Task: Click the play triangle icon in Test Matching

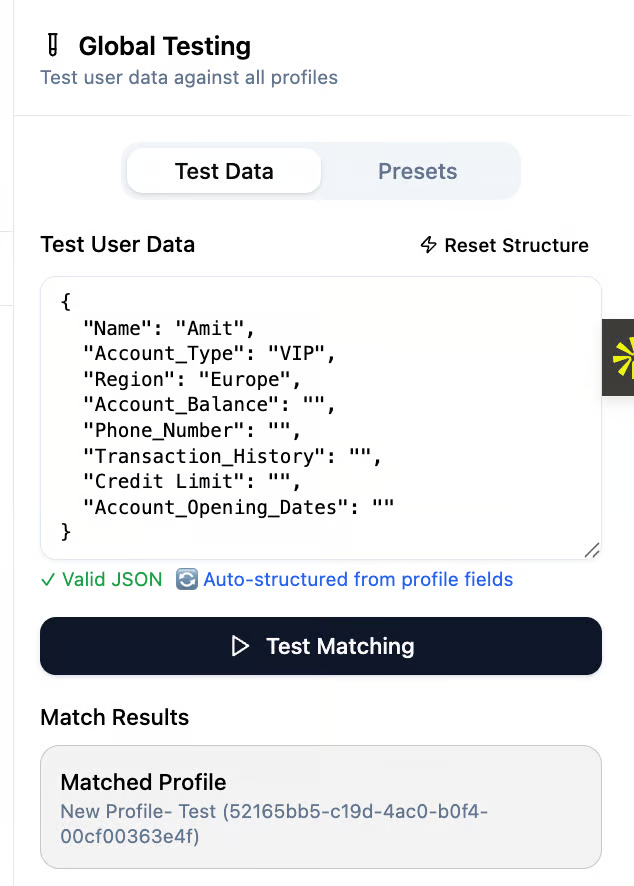Action: (240, 646)
